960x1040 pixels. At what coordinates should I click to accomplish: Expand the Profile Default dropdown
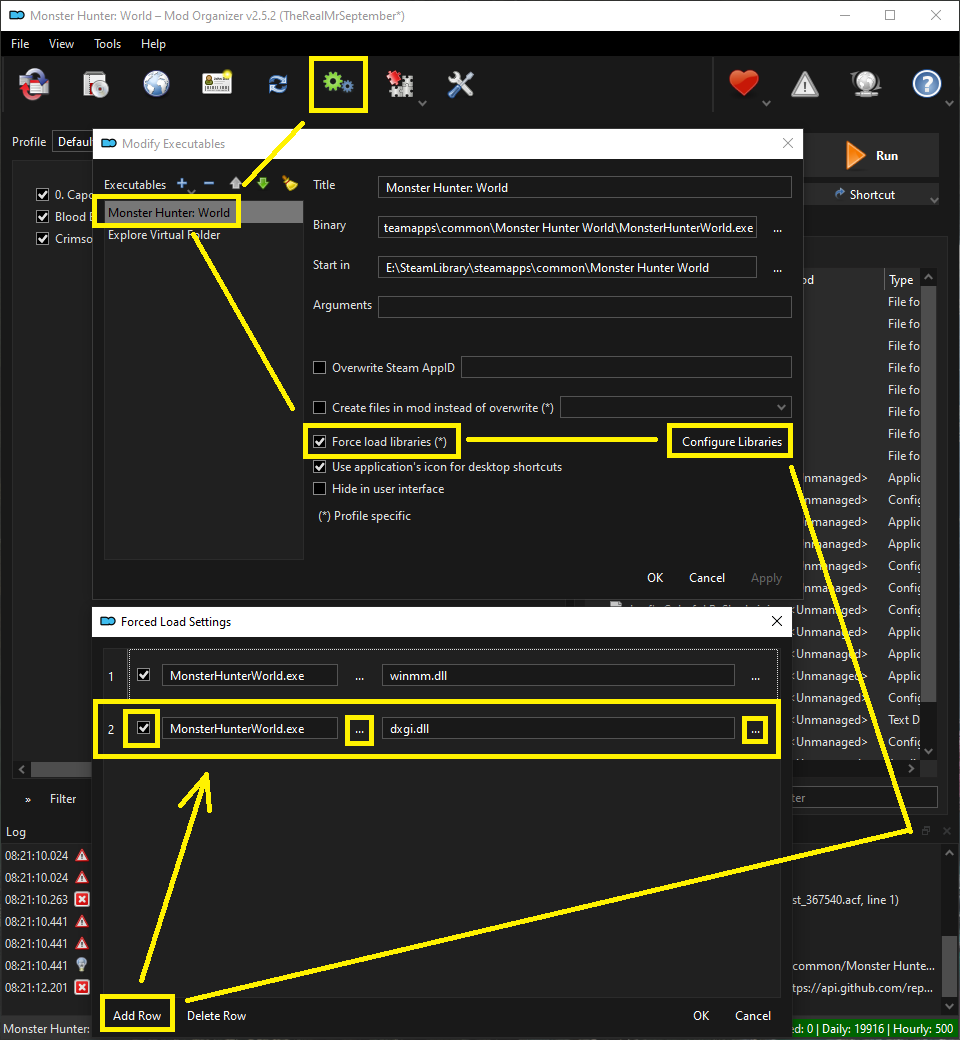pyautogui.click(x=73, y=142)
